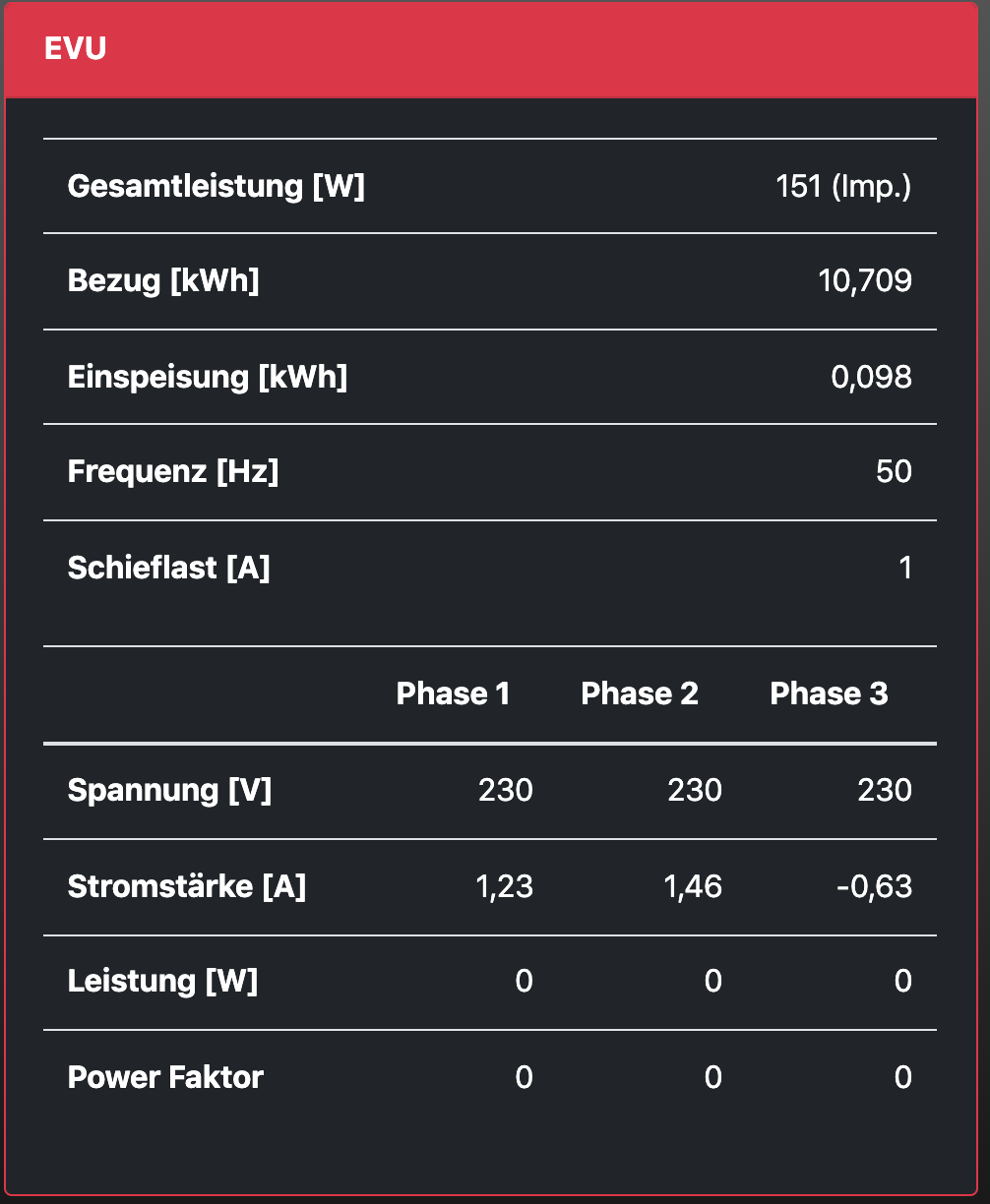
Task: Click the Phase 2 current value 1,46
Action: pyautogui.click(x=693, y=886)
